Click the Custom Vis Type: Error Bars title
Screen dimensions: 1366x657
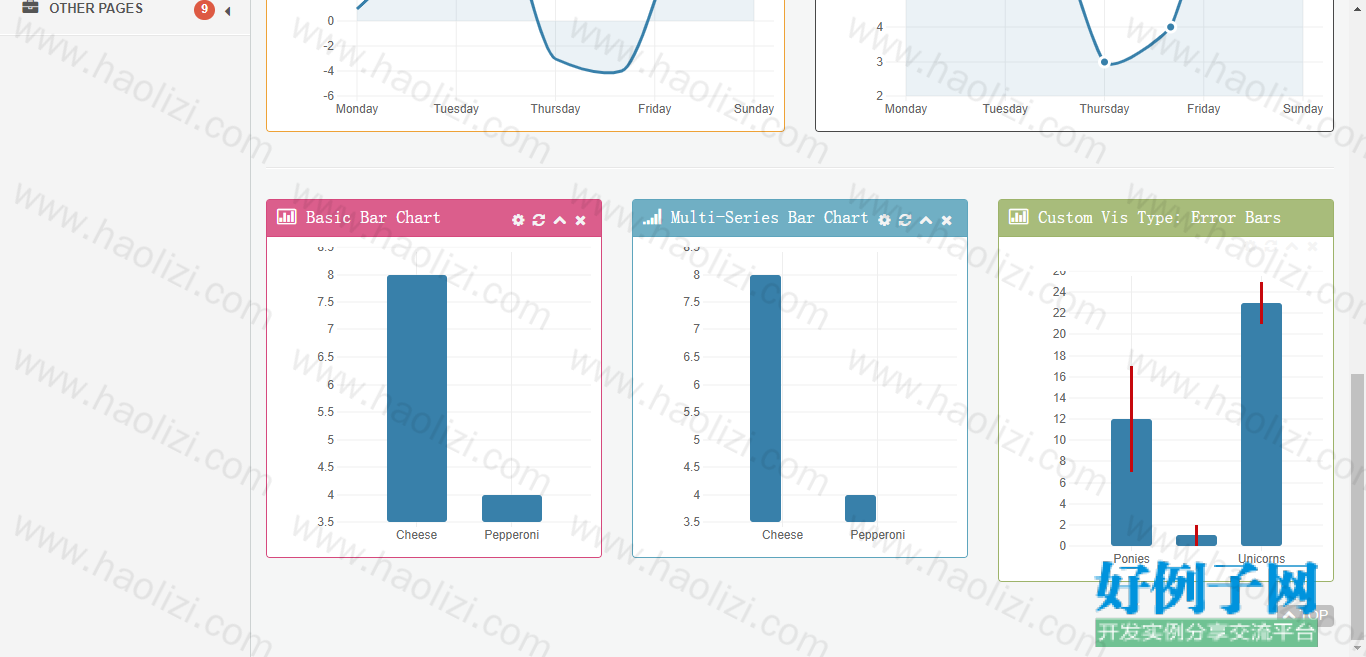(1159, 217)
